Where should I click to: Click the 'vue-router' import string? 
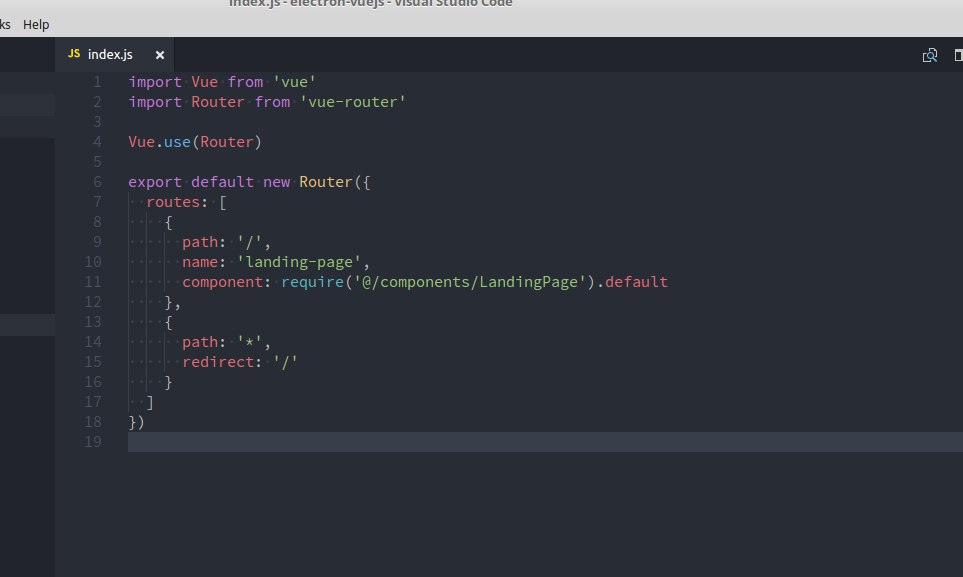[353, 102]
